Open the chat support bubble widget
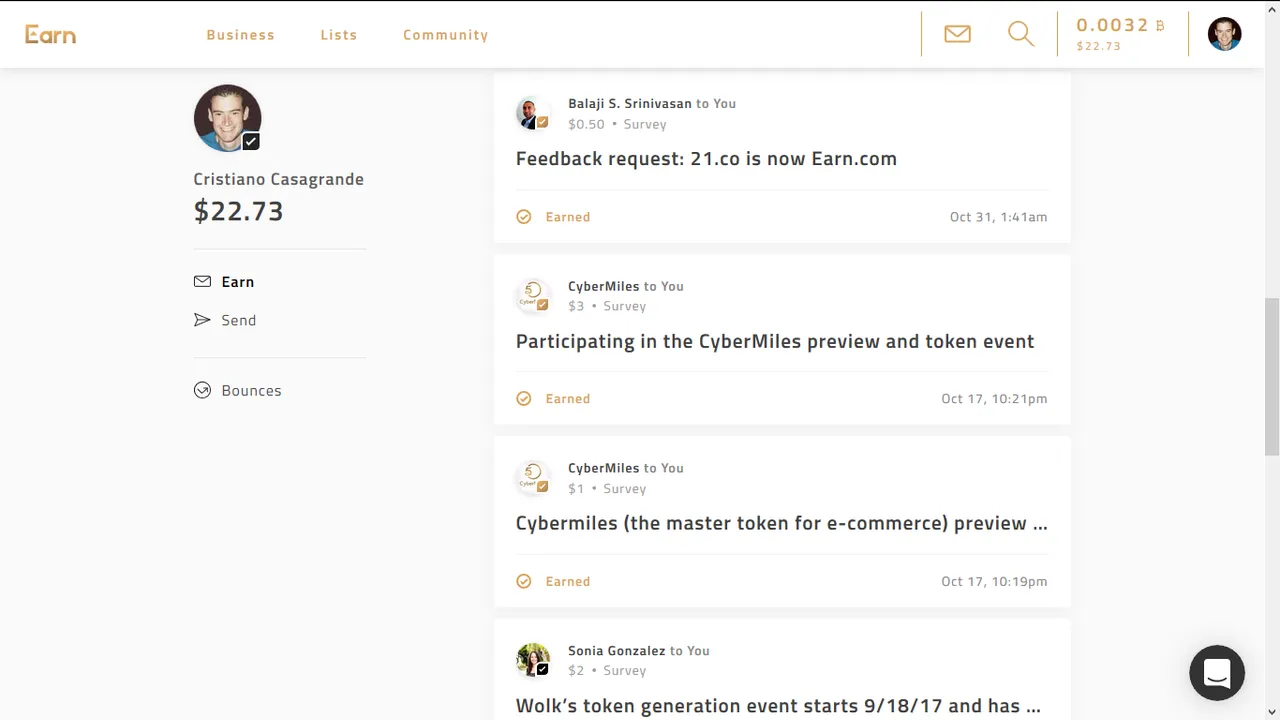Image resolution: width=1280 pixels, height=720 pixels. pyautogui.click(x=1217, y=672)
